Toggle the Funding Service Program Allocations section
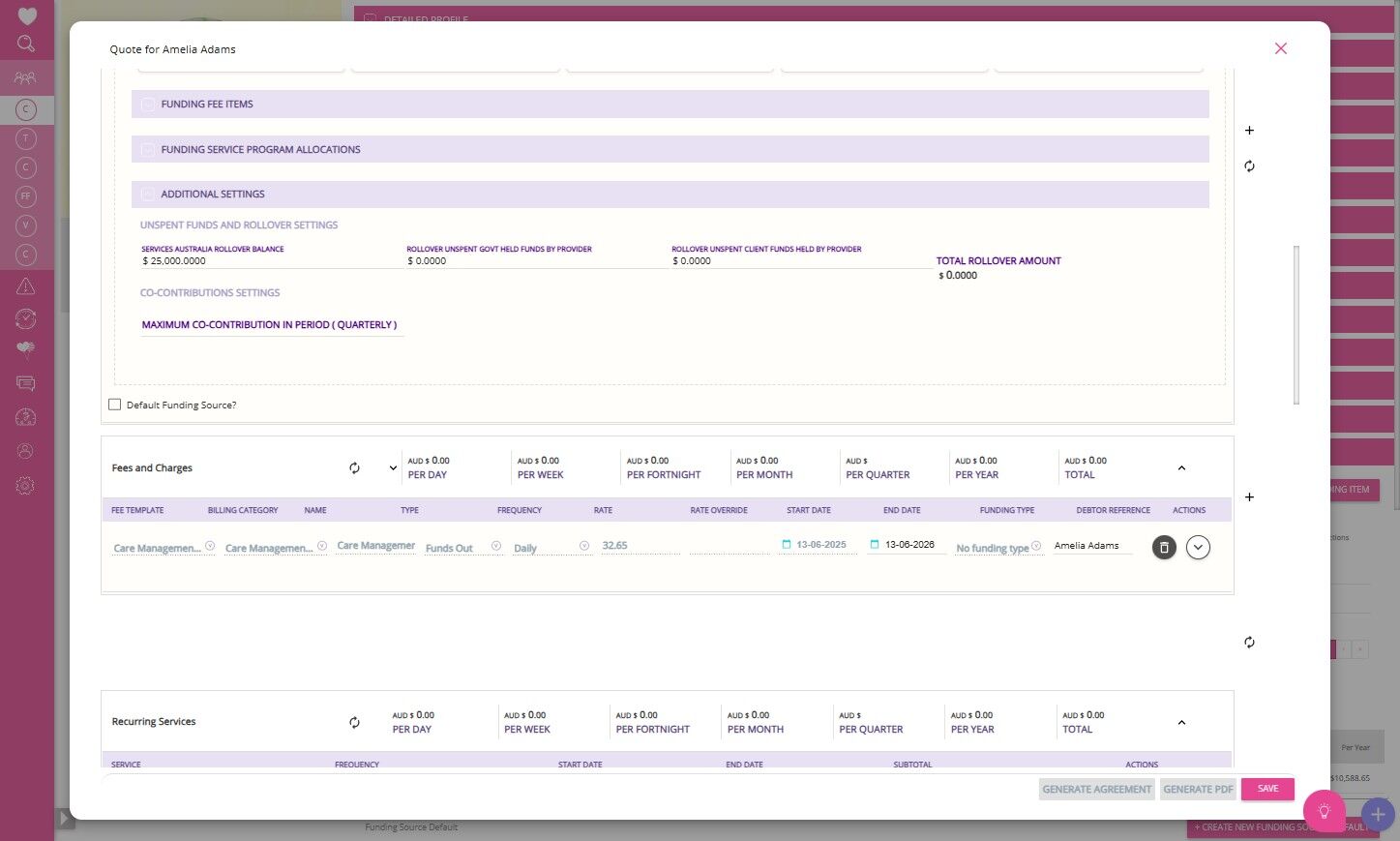Viewport: 1400px width, 841px height. point(670,149)
